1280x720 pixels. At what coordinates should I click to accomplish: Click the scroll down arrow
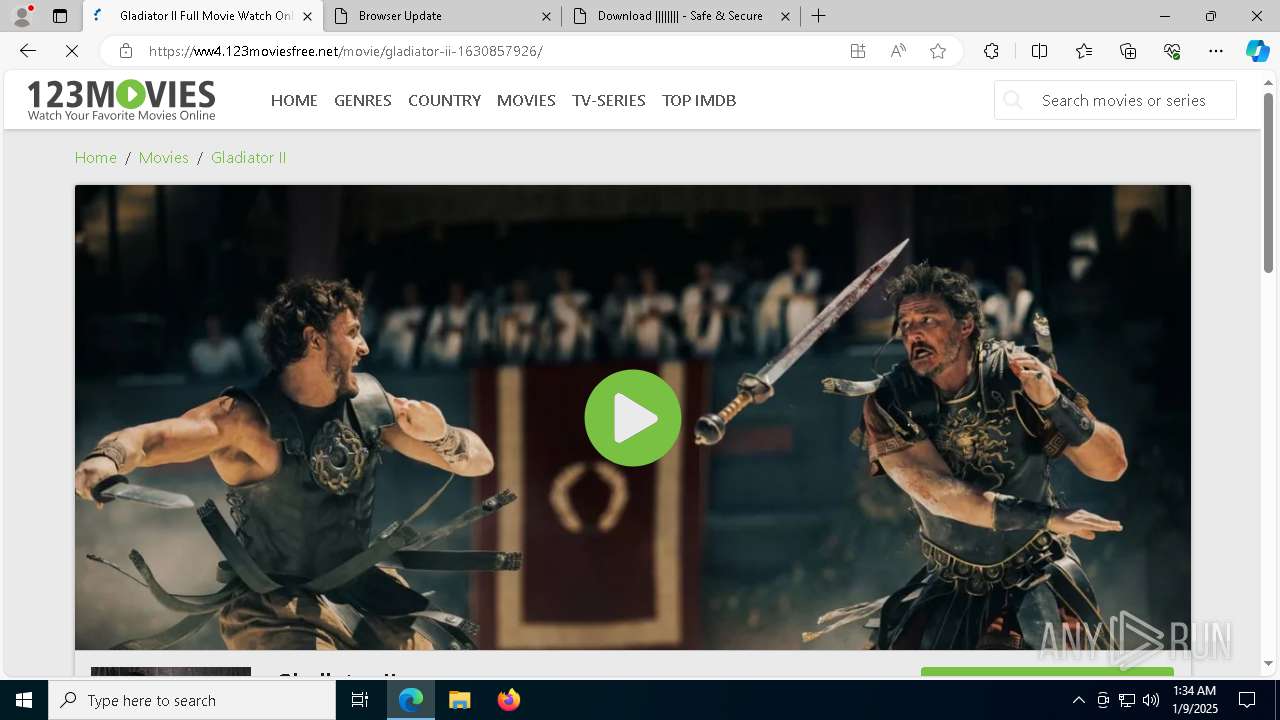(1268, 663)
